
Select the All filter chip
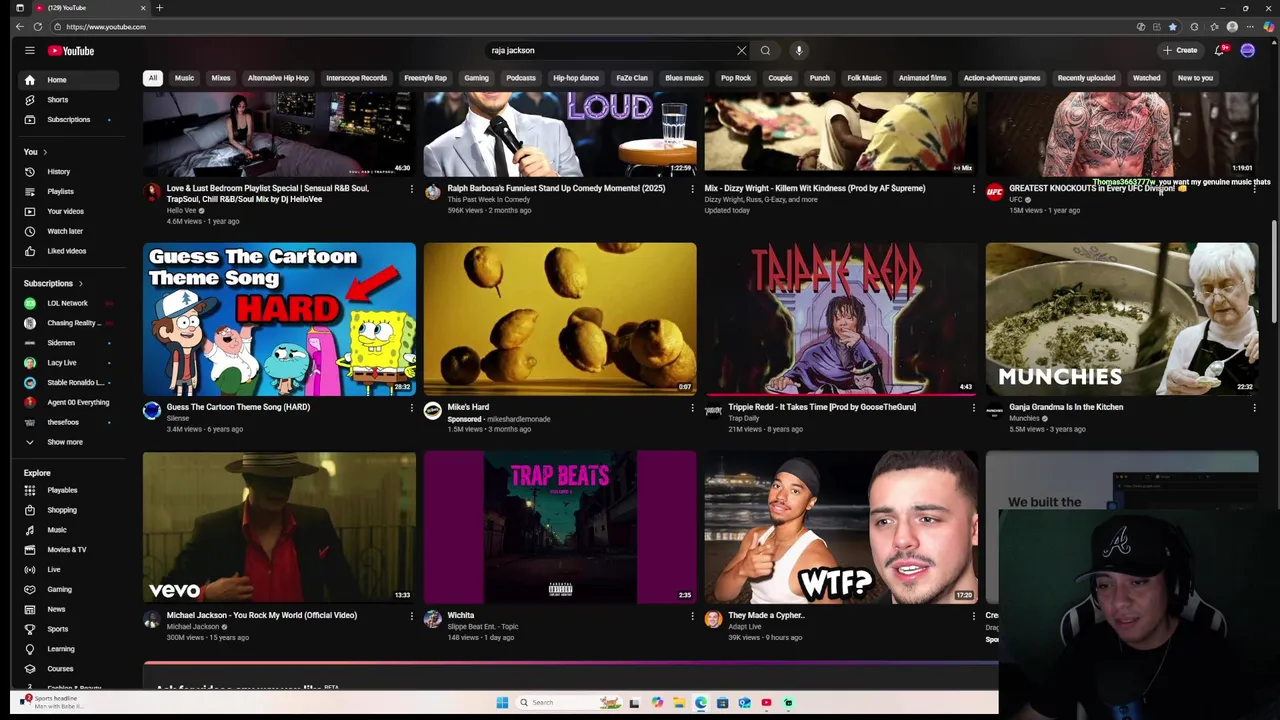pos(153,78)
